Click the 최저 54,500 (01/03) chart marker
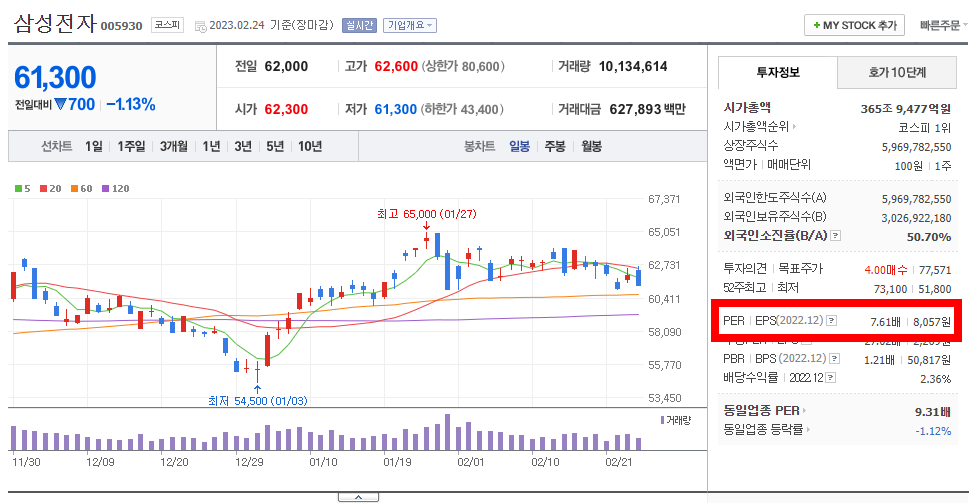This screenshot has height=503, width=977. click(x=258, y=401)
